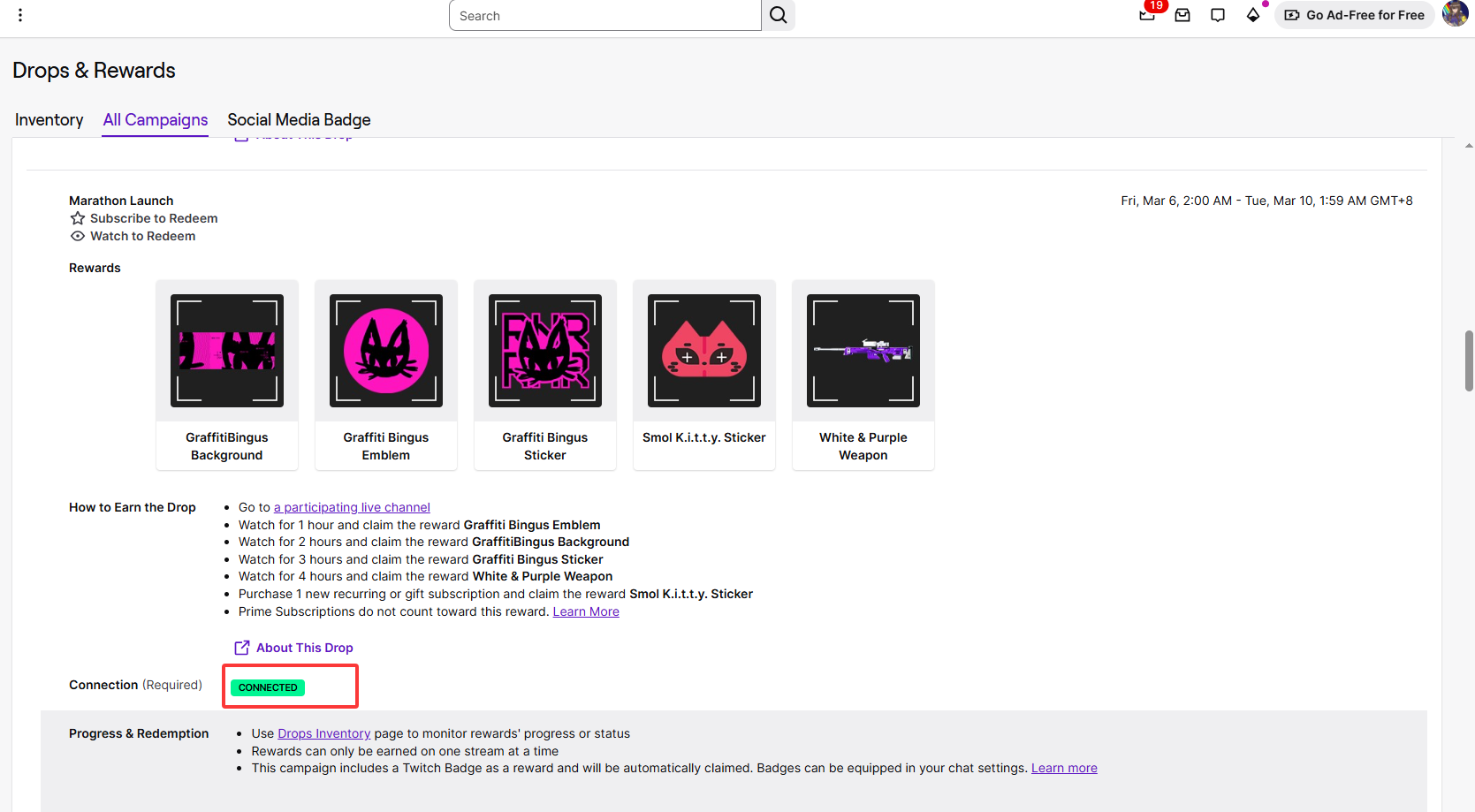Click Learn More about Prime Subscriptions
1475x812 pixels.
click(586, 611)
